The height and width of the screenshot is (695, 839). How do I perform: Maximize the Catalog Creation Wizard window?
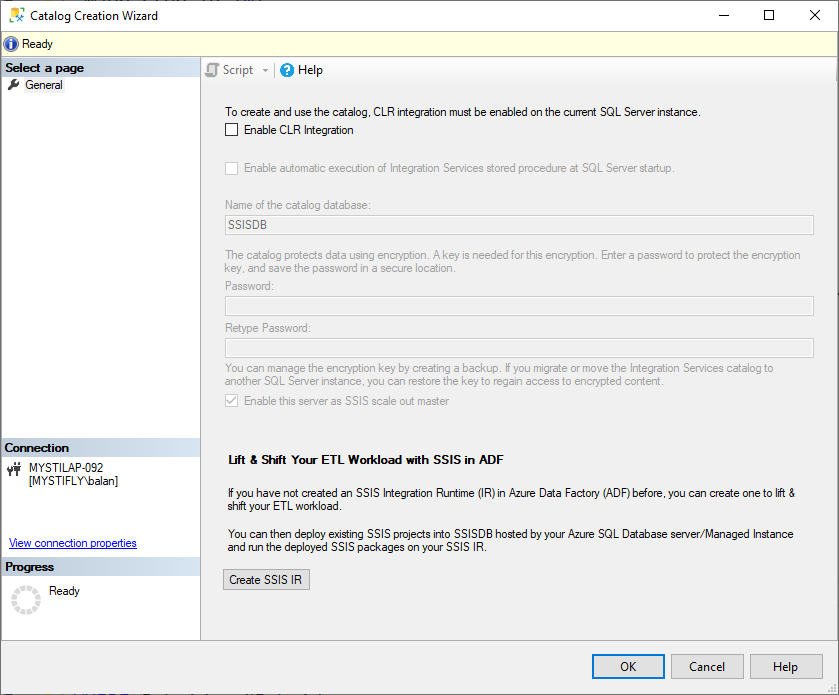769,16
